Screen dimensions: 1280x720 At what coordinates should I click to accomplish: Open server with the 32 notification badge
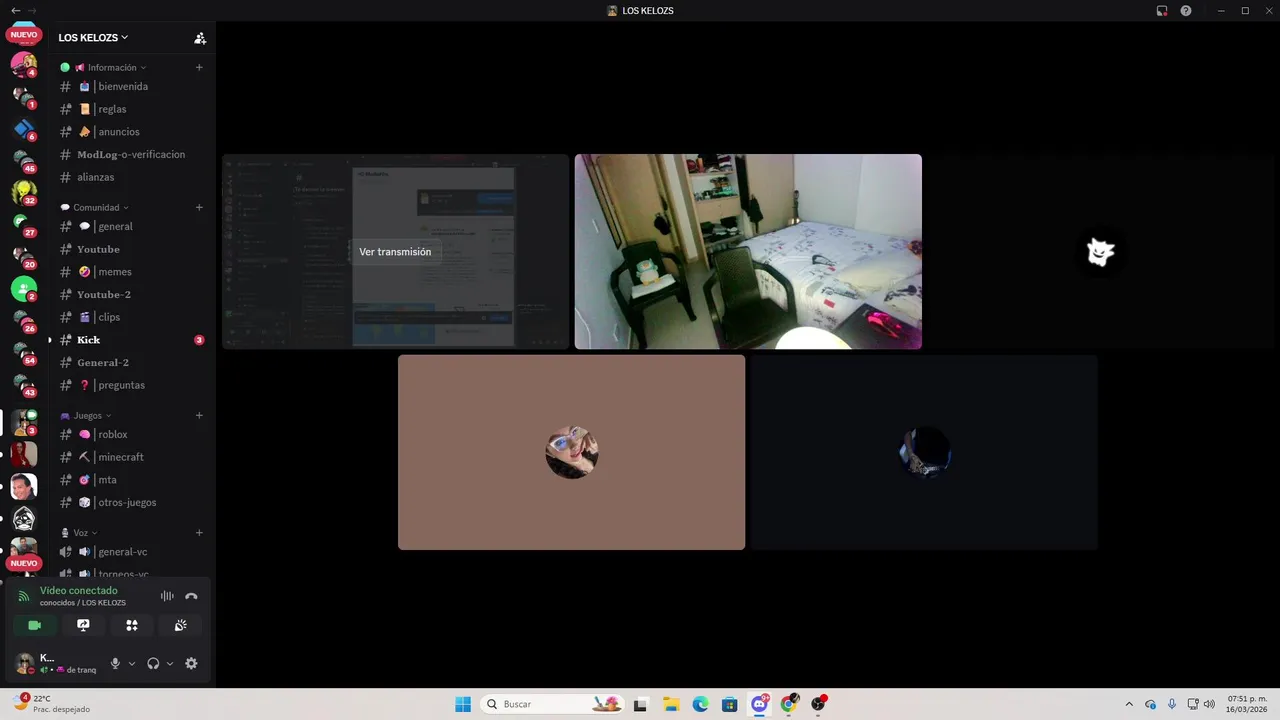24,192
